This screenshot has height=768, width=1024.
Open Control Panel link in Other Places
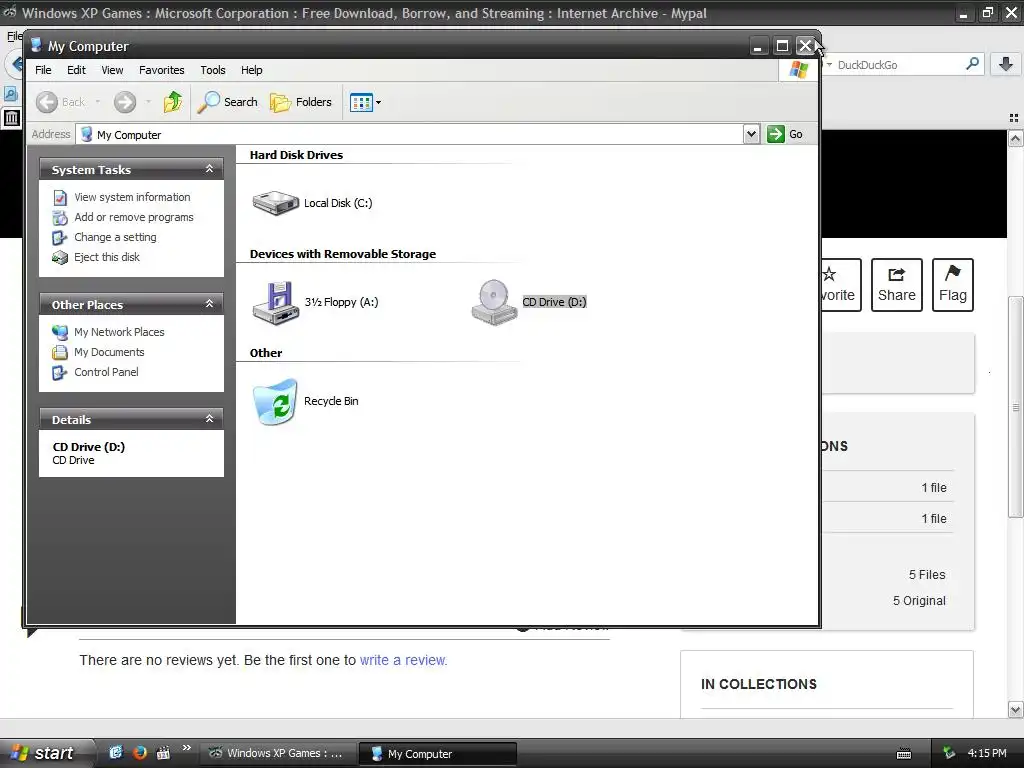106,372
